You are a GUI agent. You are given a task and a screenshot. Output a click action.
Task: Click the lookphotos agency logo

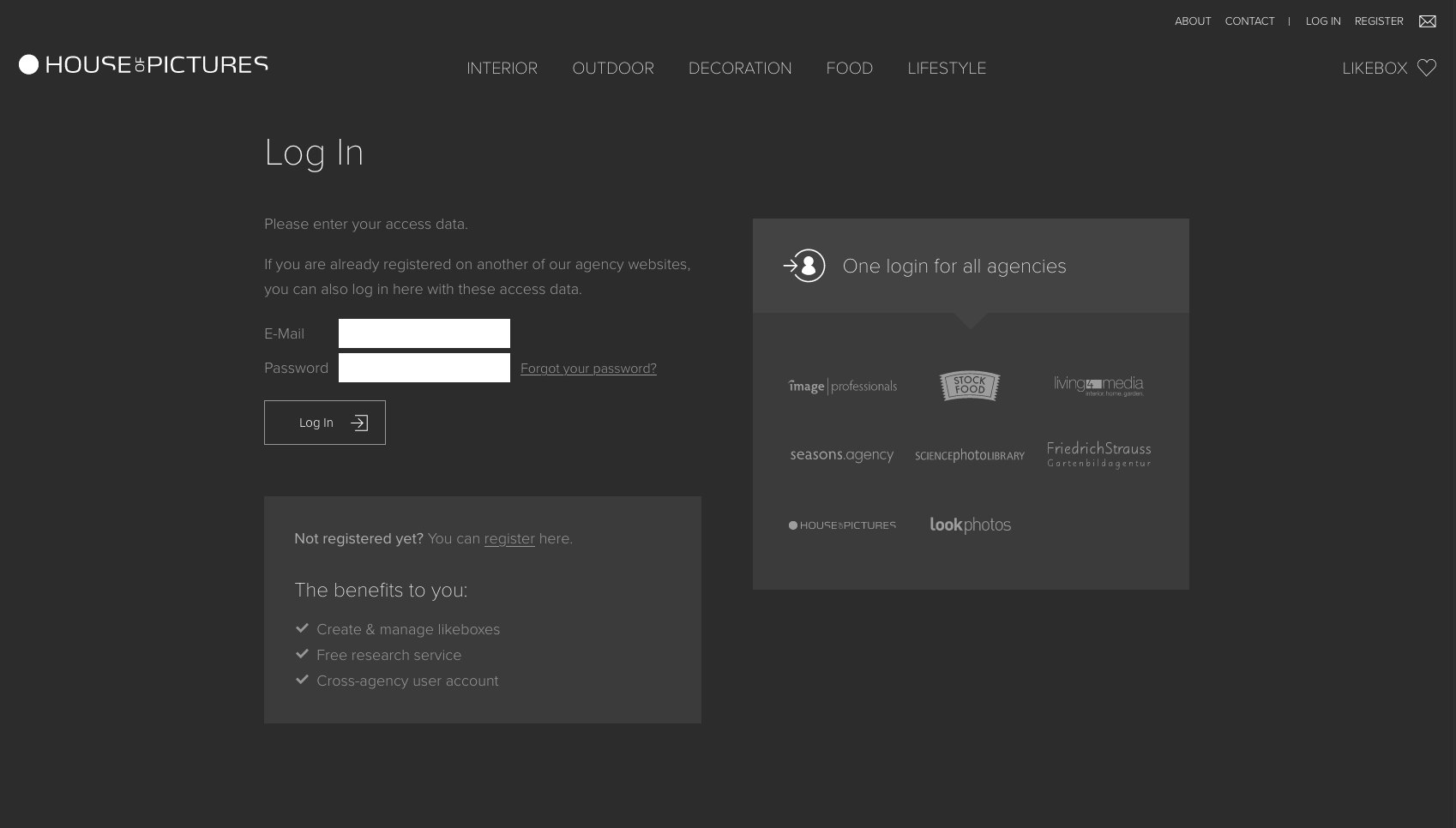click(970, 525)
